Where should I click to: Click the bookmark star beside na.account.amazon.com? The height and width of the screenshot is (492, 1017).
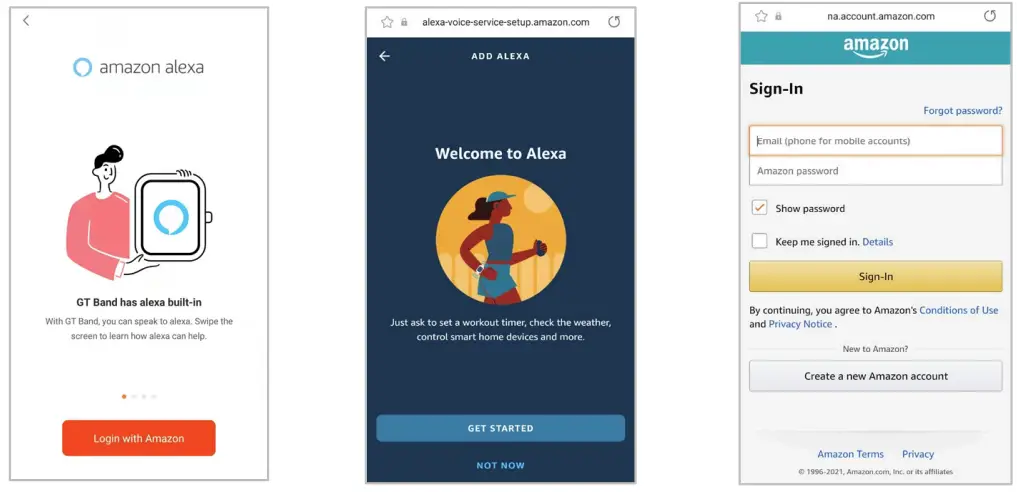(x=761, y=16)
